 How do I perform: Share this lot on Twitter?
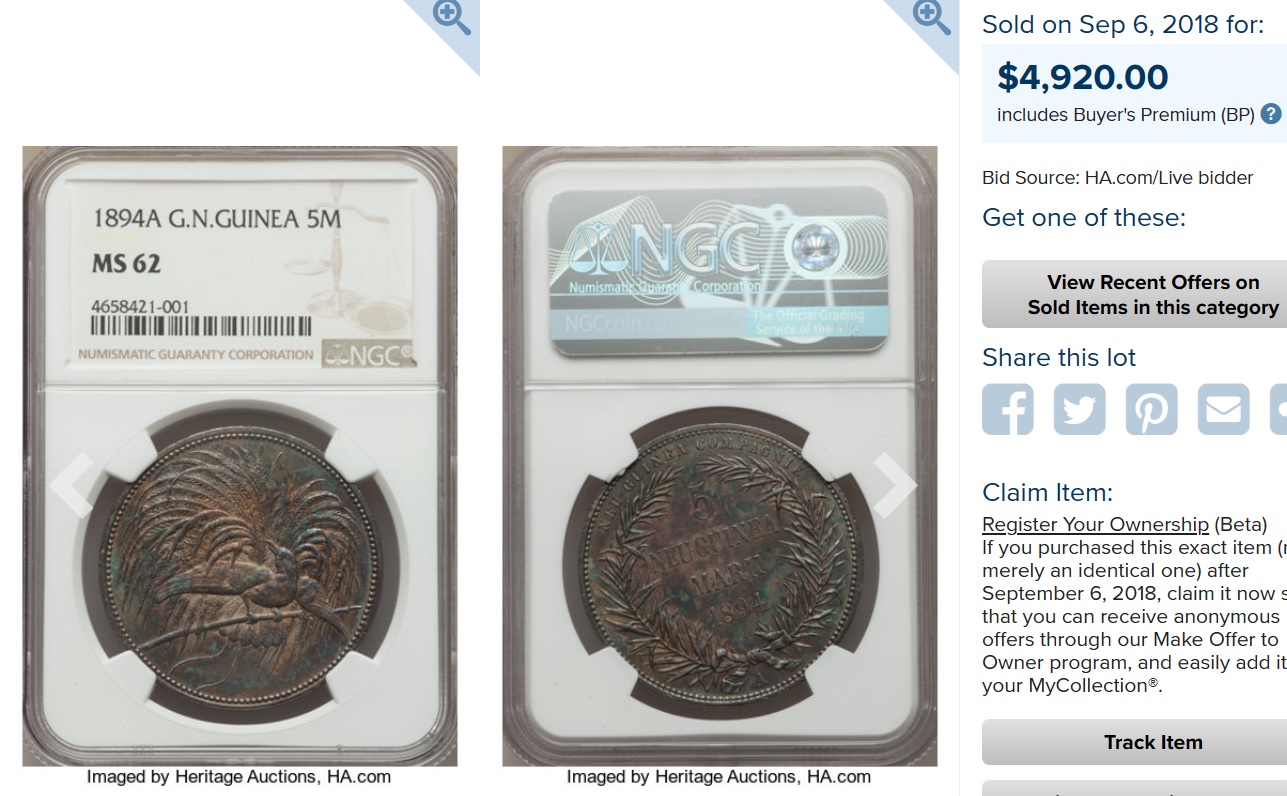1079,409
